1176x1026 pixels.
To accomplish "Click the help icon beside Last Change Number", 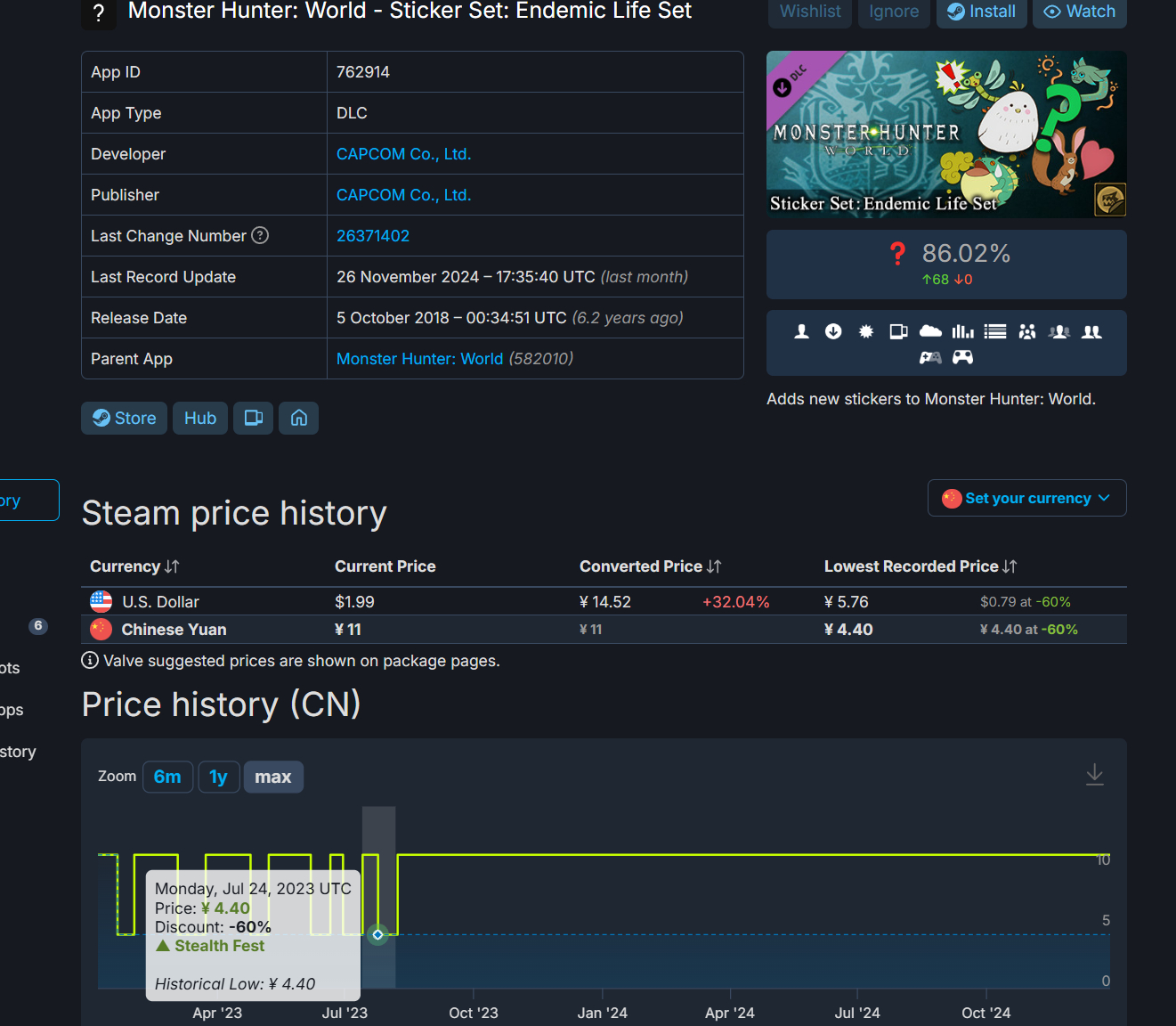I will tap(260, 235).
